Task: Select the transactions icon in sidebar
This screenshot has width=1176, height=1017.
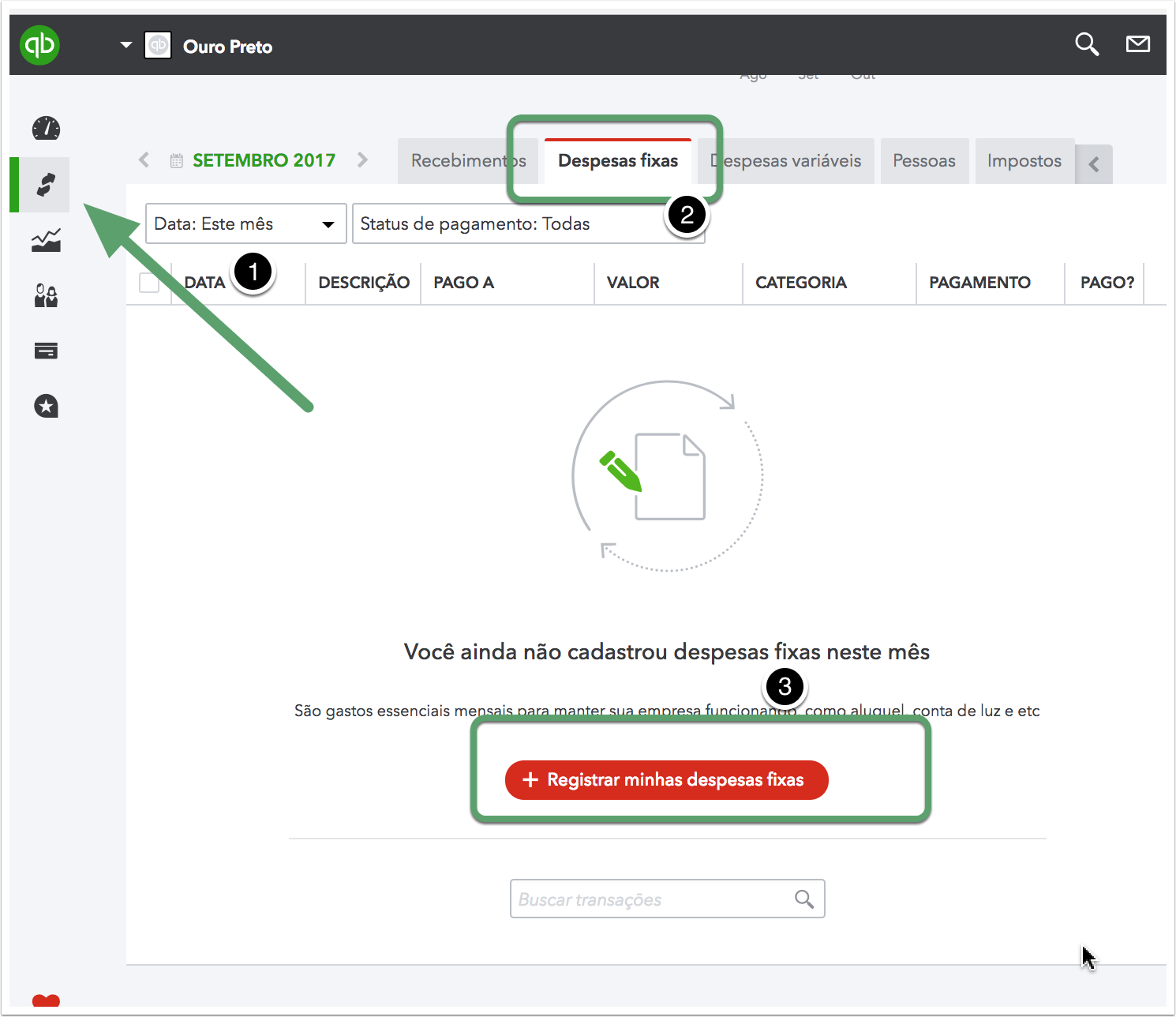Action: (46, 185)
